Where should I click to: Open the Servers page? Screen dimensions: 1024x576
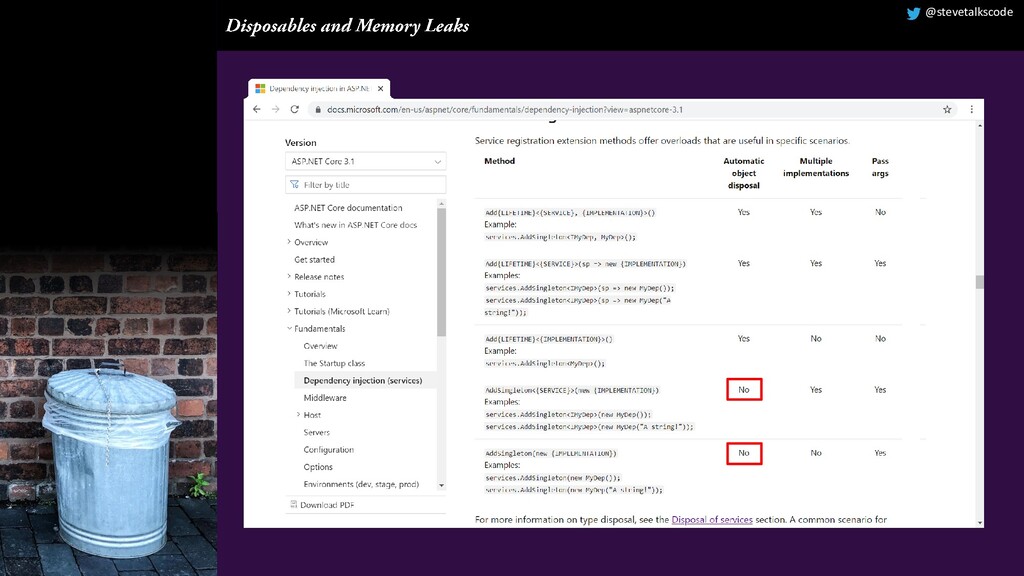click(x=316, y=432)
